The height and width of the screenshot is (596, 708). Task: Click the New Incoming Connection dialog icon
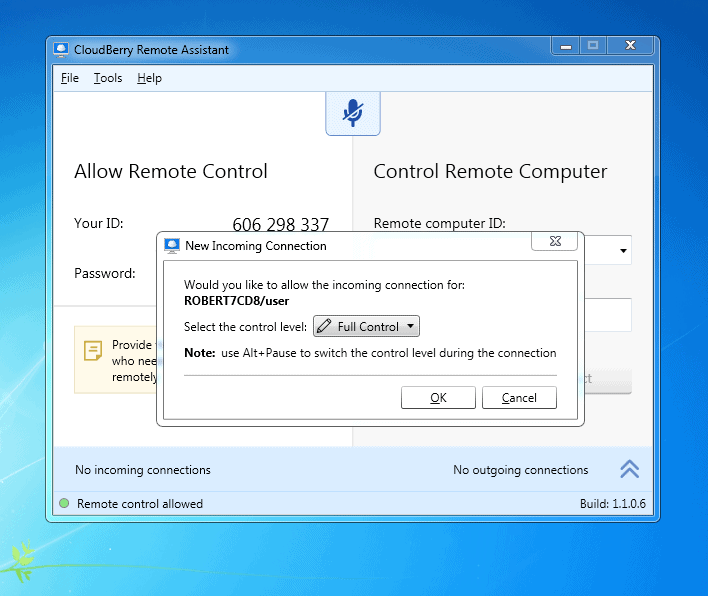click(172, 246)
